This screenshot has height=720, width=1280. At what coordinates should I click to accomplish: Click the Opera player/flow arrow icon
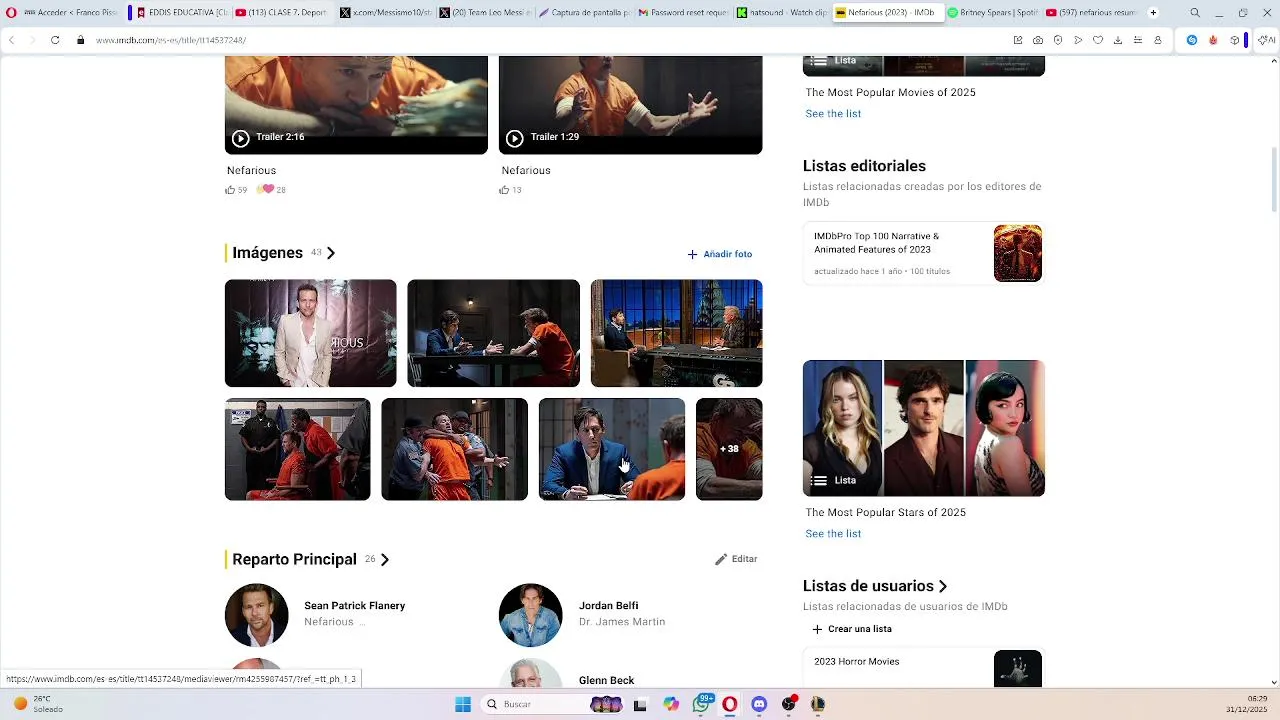point(1078,40)
